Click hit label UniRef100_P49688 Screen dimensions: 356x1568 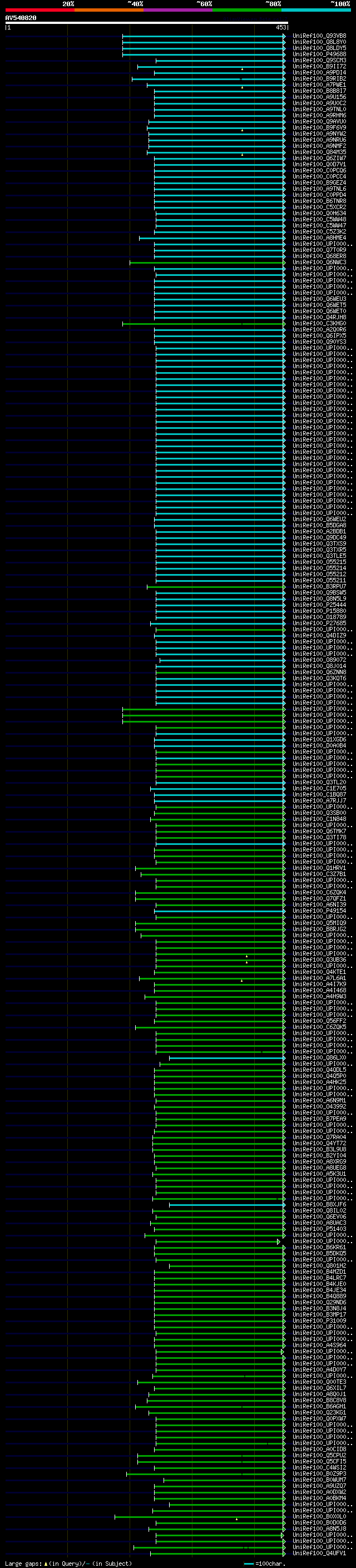319,54
